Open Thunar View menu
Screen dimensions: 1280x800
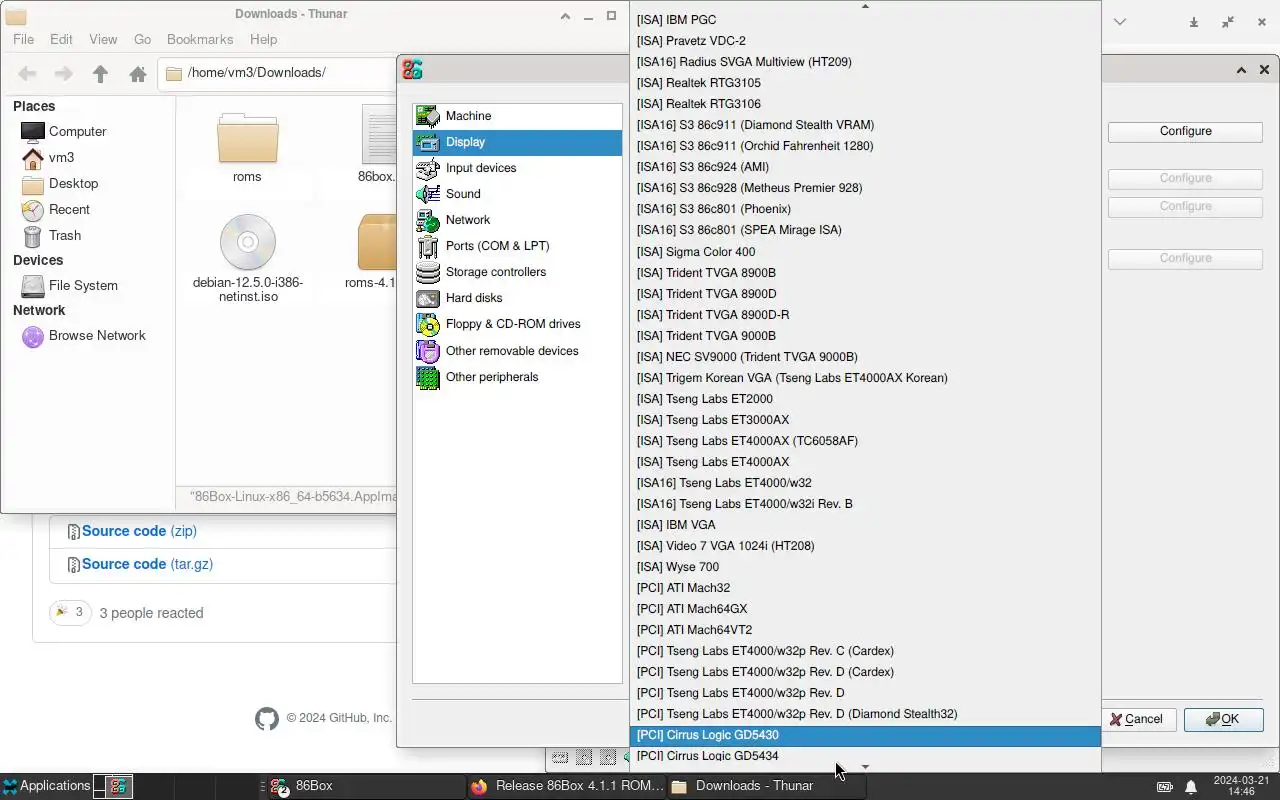click(x=103, y=39)
